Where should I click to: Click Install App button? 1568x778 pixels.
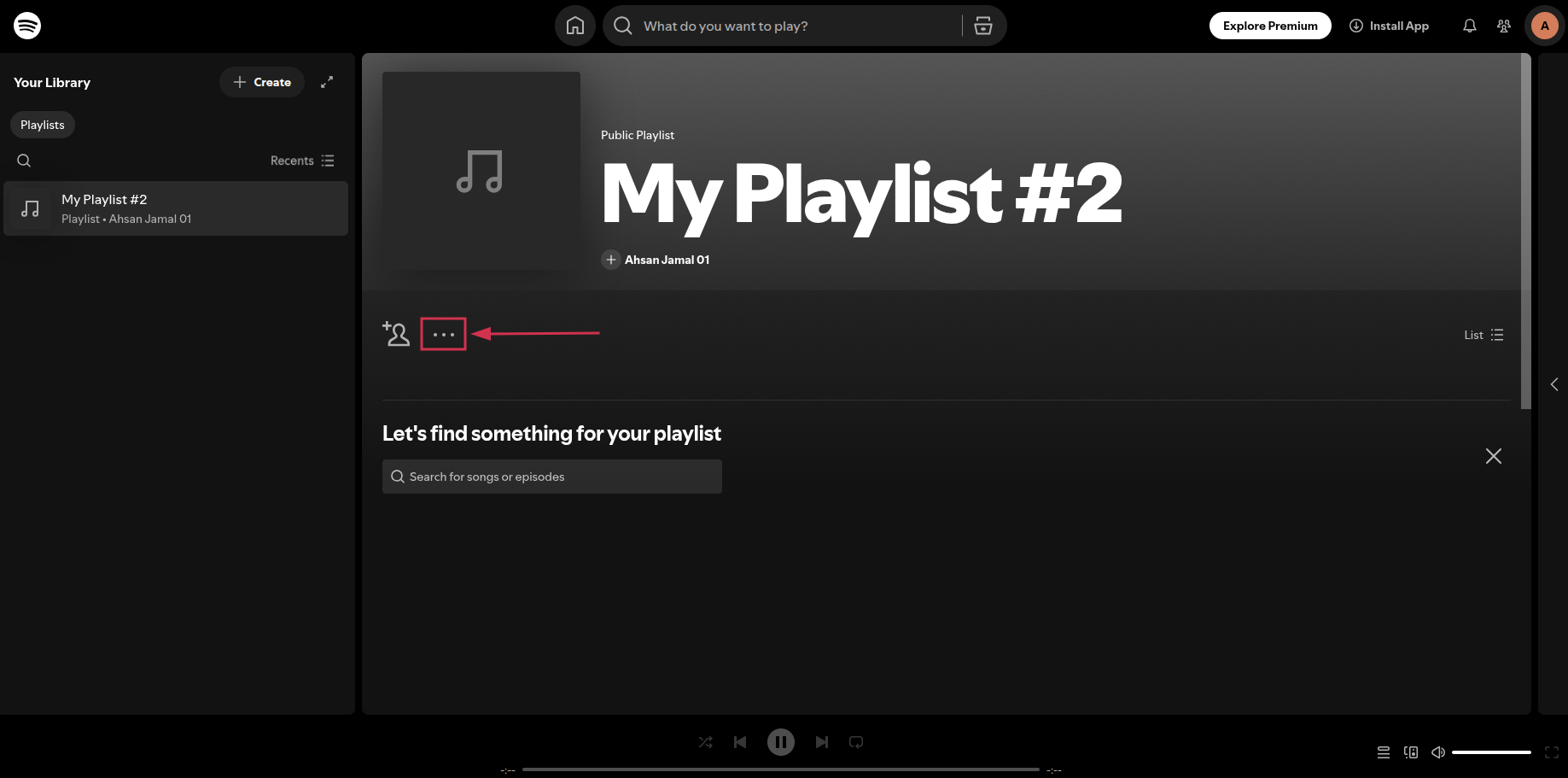pos(1389,26)
